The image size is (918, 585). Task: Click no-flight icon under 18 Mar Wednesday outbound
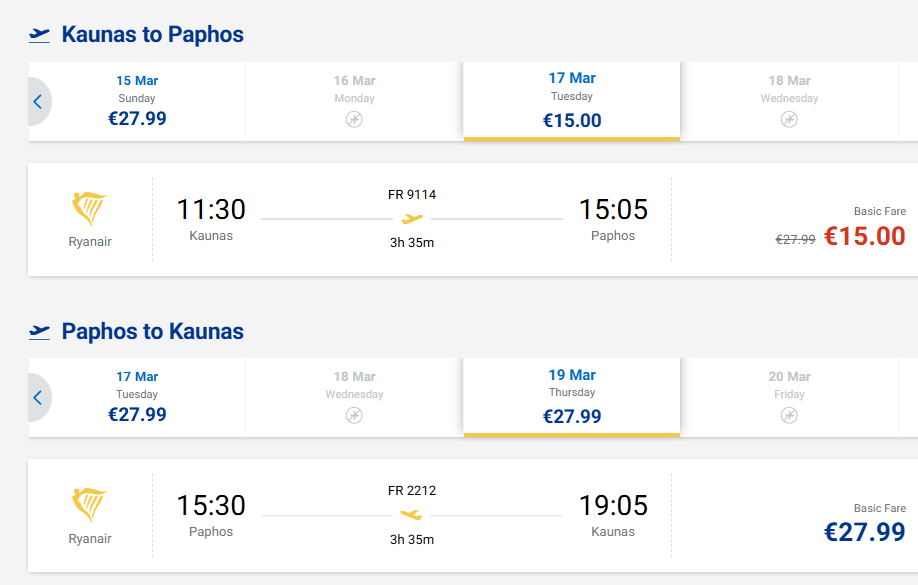789,119
